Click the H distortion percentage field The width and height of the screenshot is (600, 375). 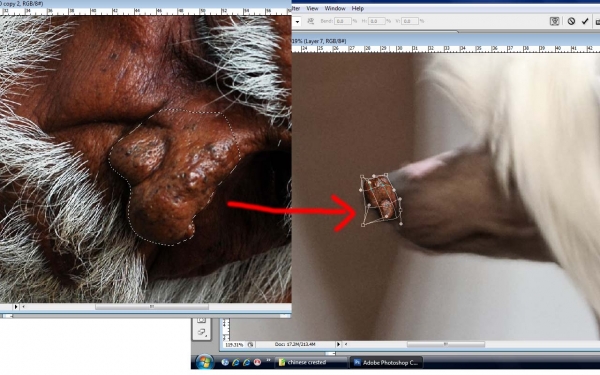(x=377, y=21)
